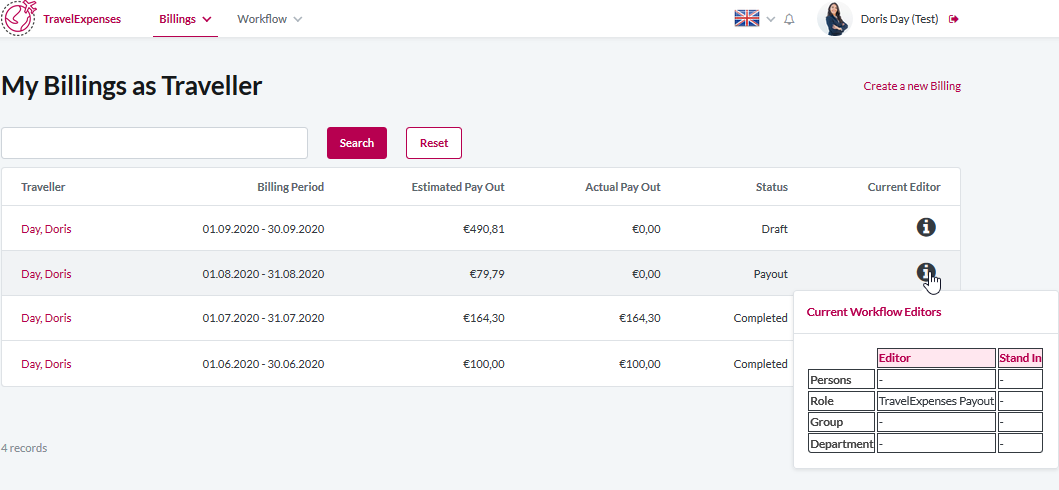Open the Day, Doris August 2020 billing
Screen dimensions: 1059x490
pyautogui.click(x=46, y=274)
